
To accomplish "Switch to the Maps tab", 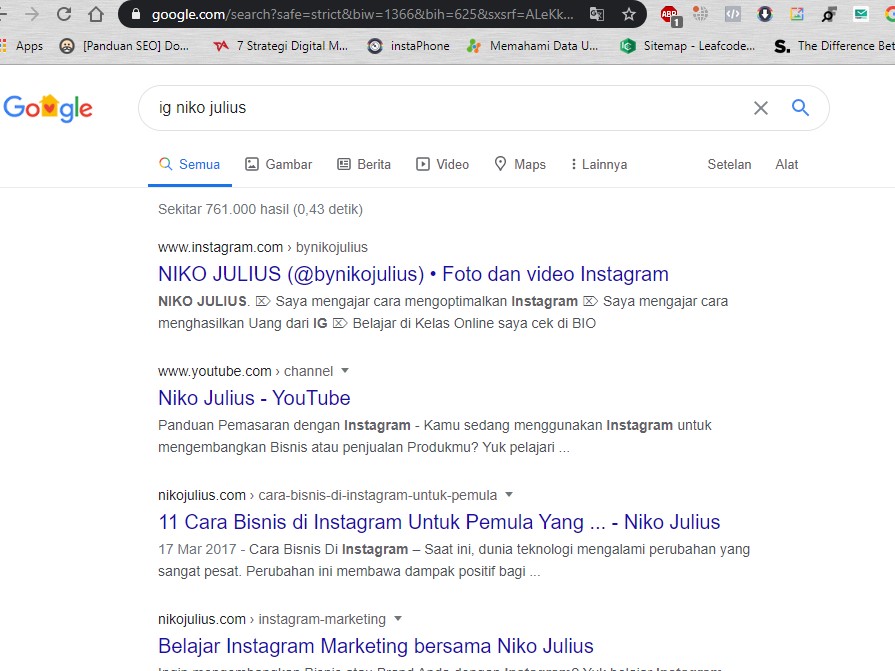I will [x=520, y=164].
